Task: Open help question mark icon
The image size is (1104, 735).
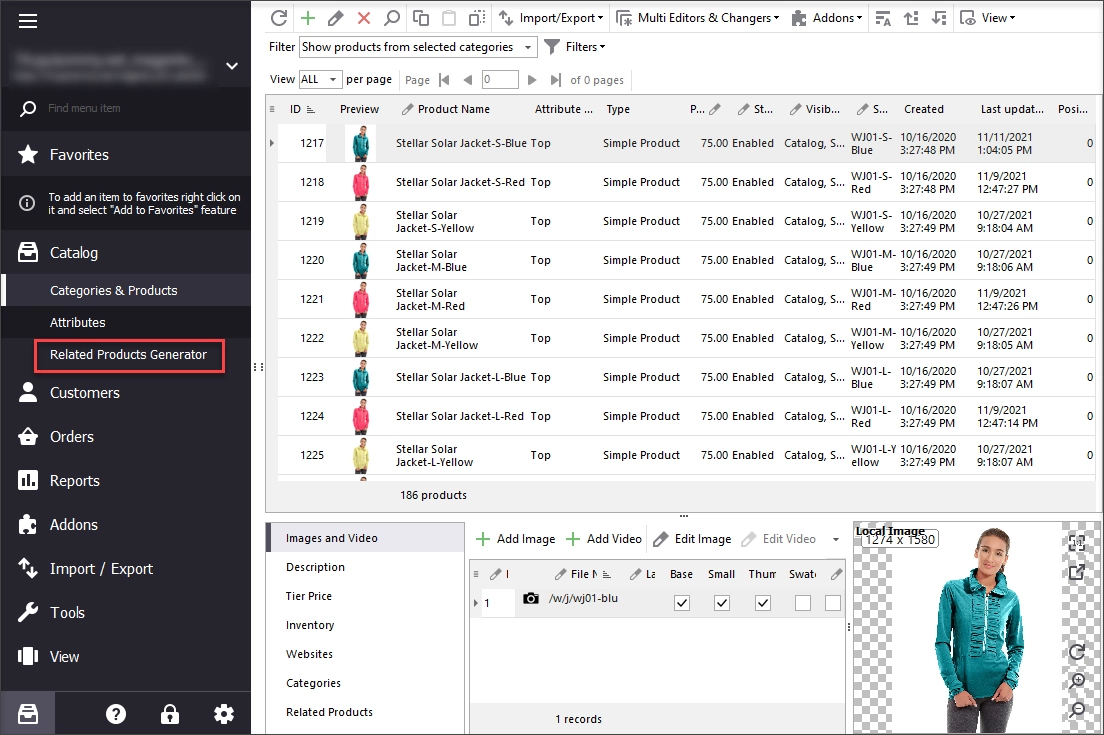Action: (x=116, y=714)
